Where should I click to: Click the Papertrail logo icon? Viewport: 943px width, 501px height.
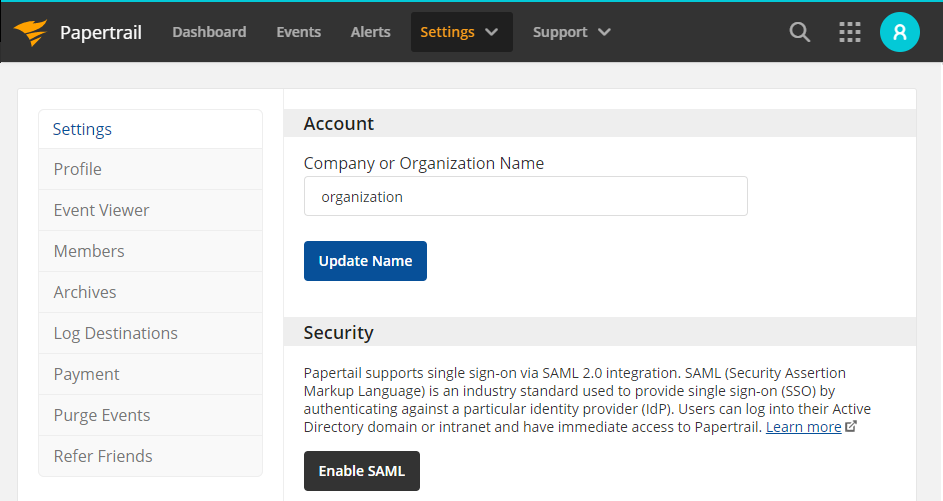tap(31, 32)
